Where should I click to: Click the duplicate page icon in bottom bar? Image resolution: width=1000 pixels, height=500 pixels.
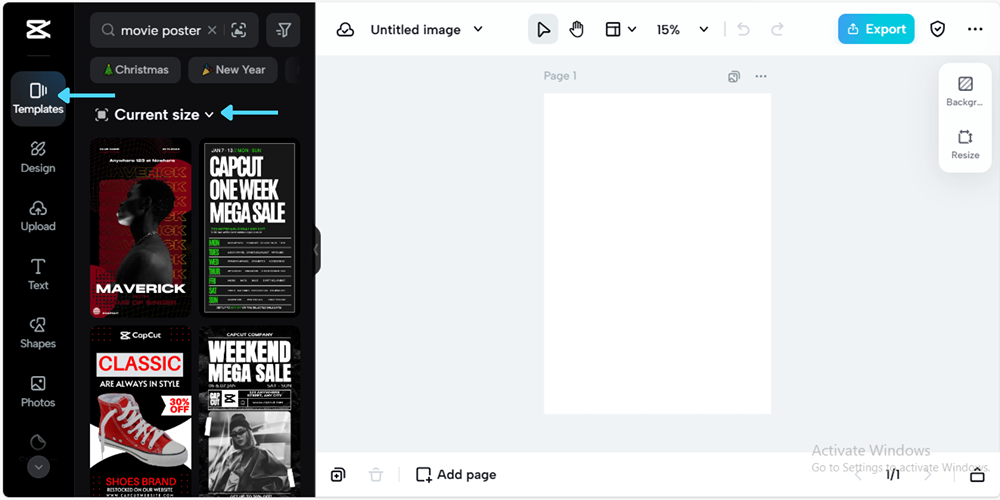(338, 474)
